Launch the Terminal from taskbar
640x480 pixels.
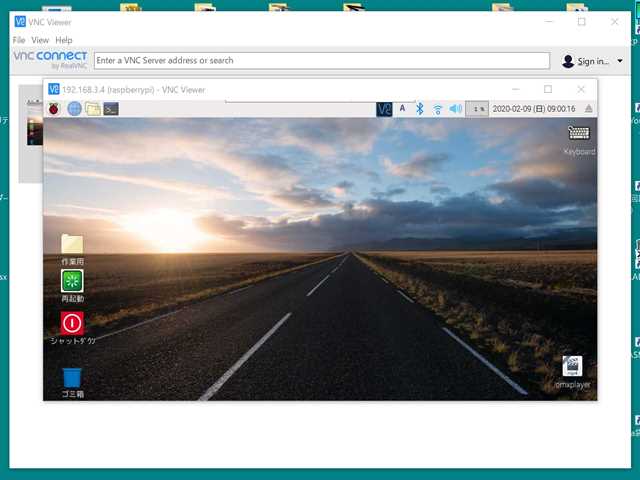point(112,109)
